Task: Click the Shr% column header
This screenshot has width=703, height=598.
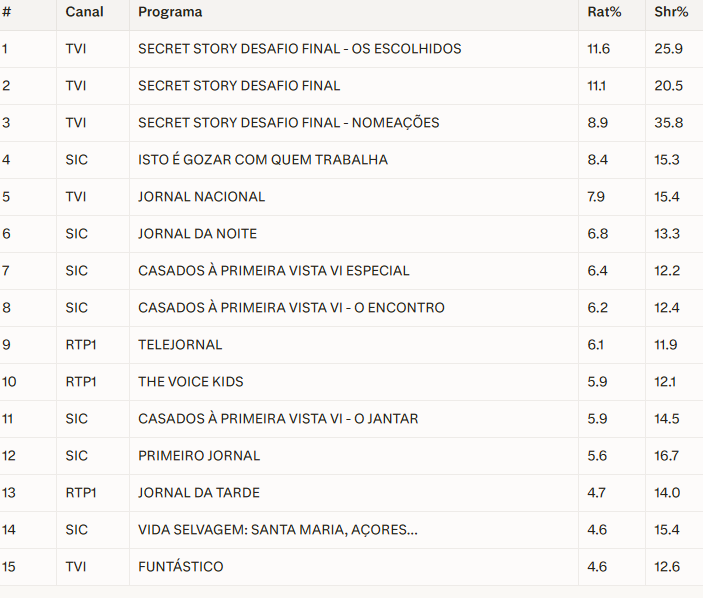Action: click(670, 12)
